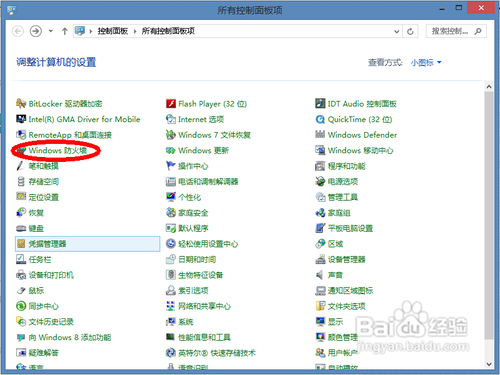This screenshot has height=375, width=500.
Task: Click the green 同步中心 icon
Action: pyautogui.click(x=21, y=306)
